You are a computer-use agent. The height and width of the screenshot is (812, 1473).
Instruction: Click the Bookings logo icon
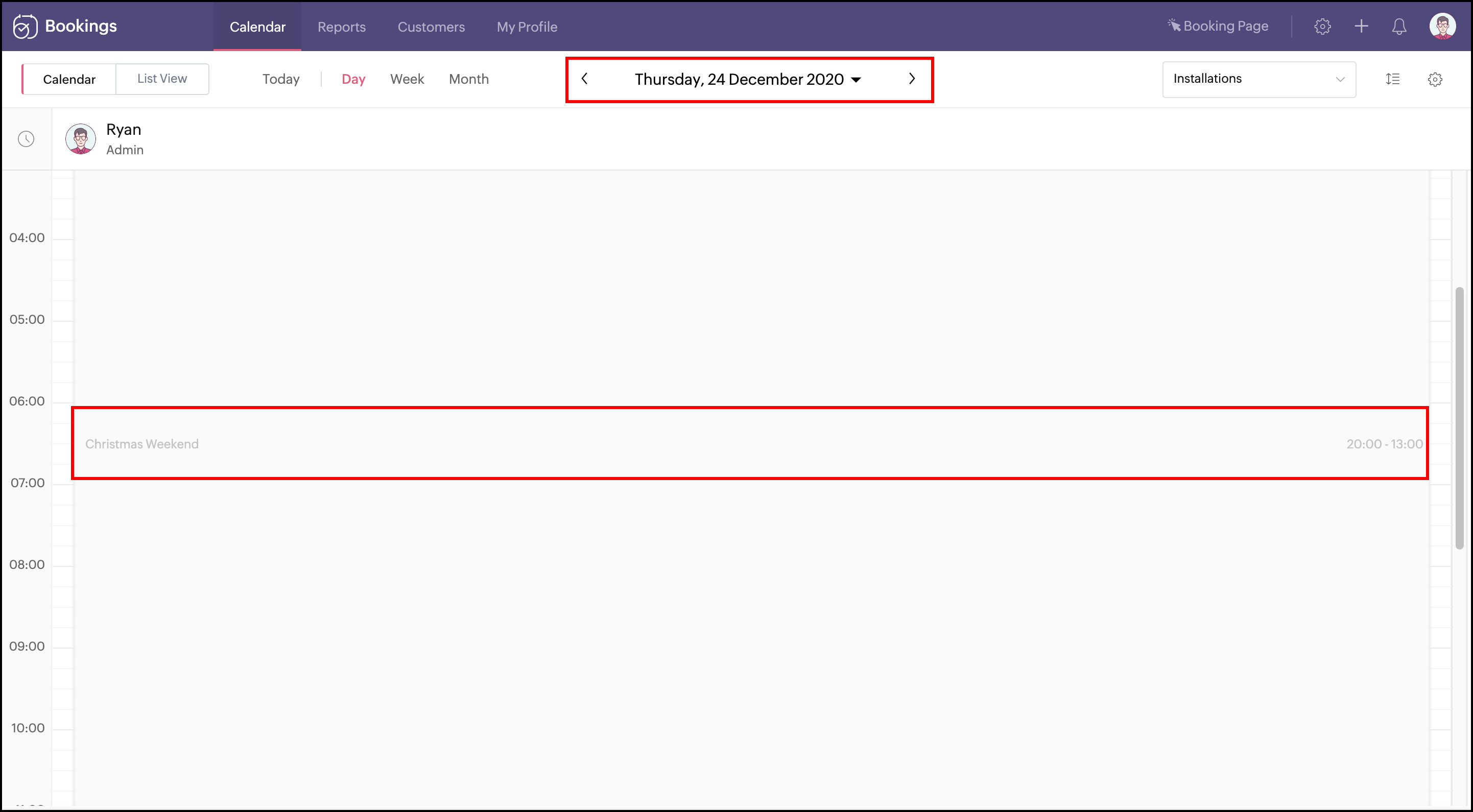[x=25, y=27]
